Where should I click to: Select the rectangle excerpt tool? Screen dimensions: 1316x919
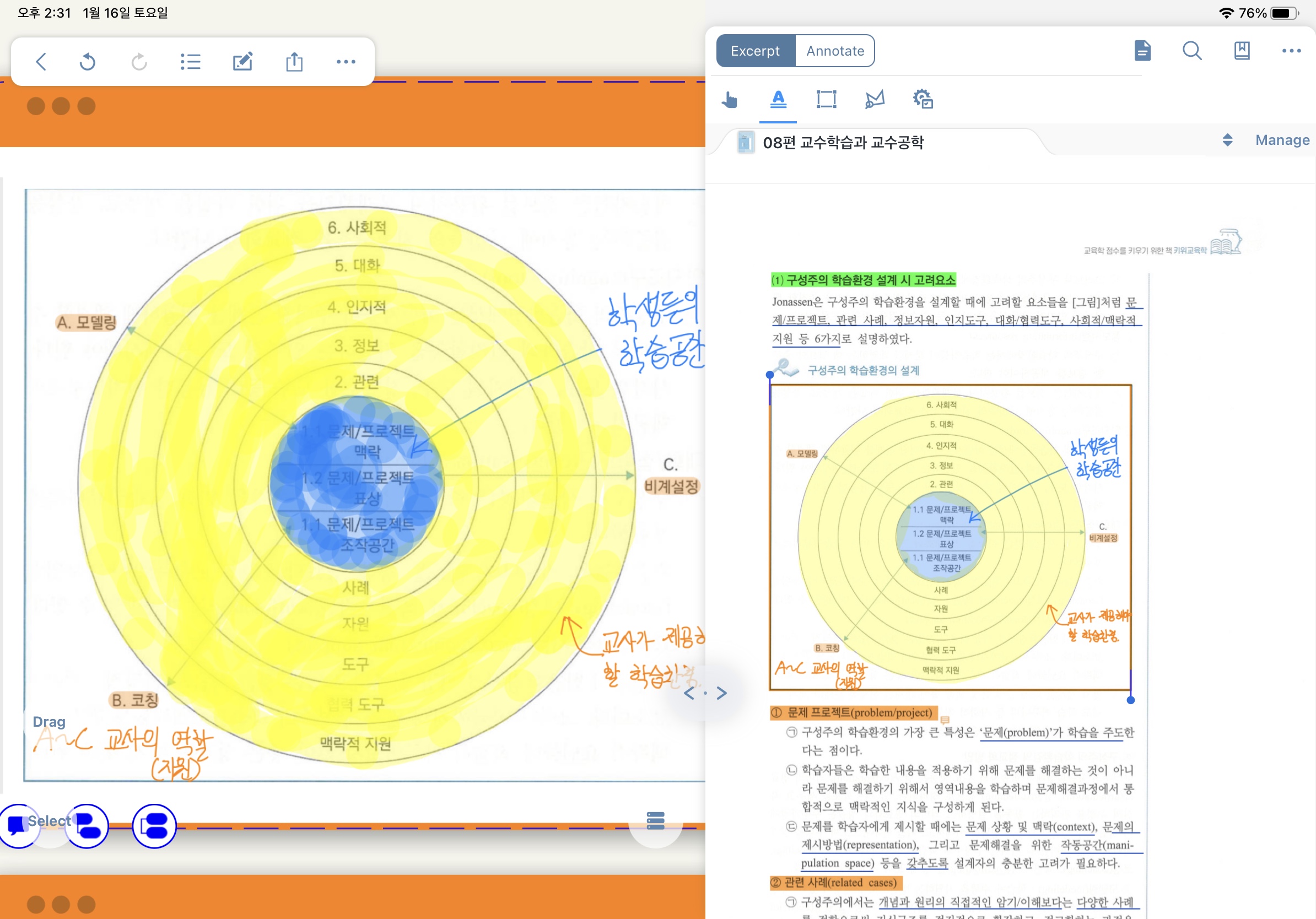[x=826, y=100]
